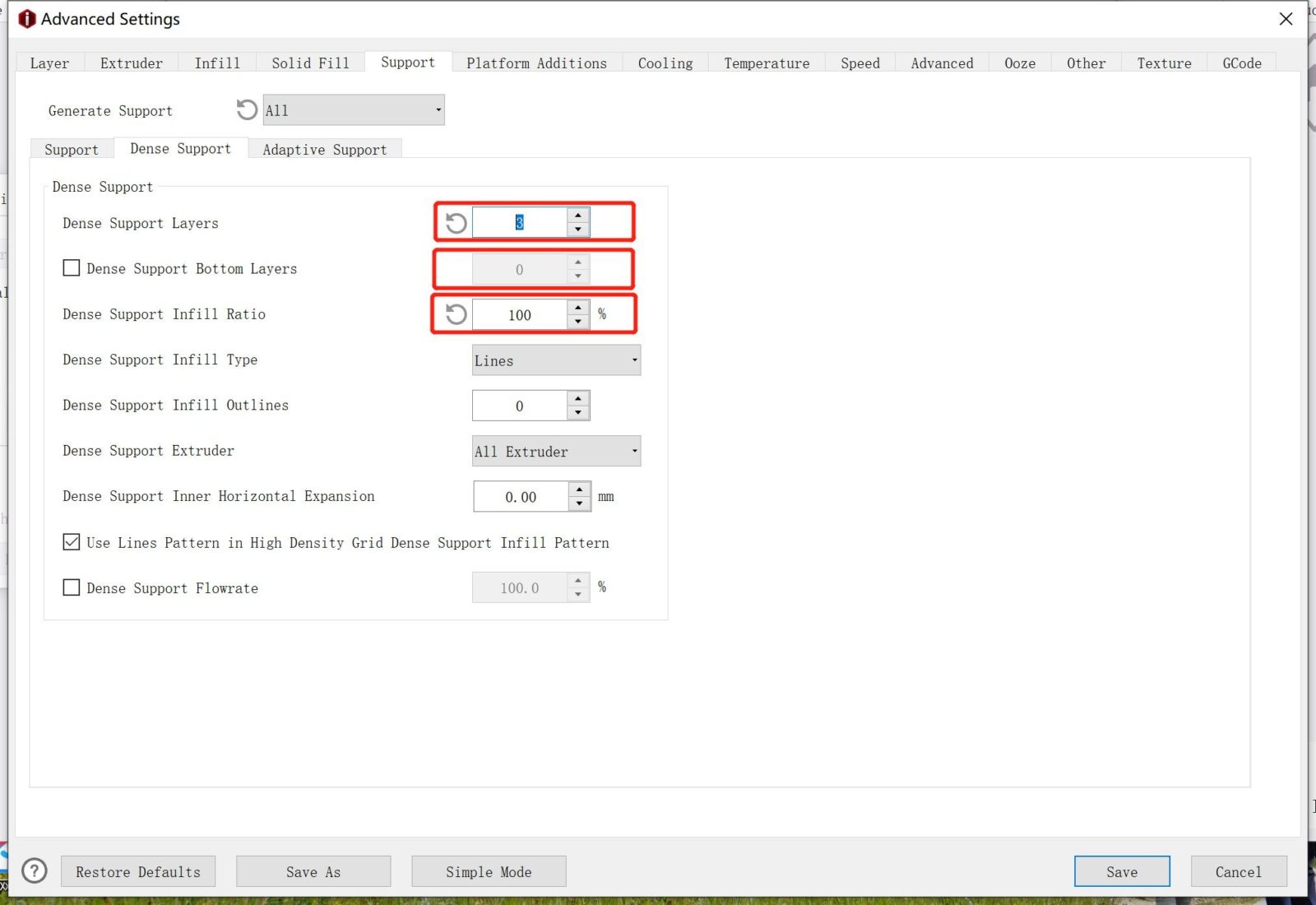Decrease Inner Horizontal Expansion with down arrow
Screen dimensions: 1316x905
[x=580, y=504]
